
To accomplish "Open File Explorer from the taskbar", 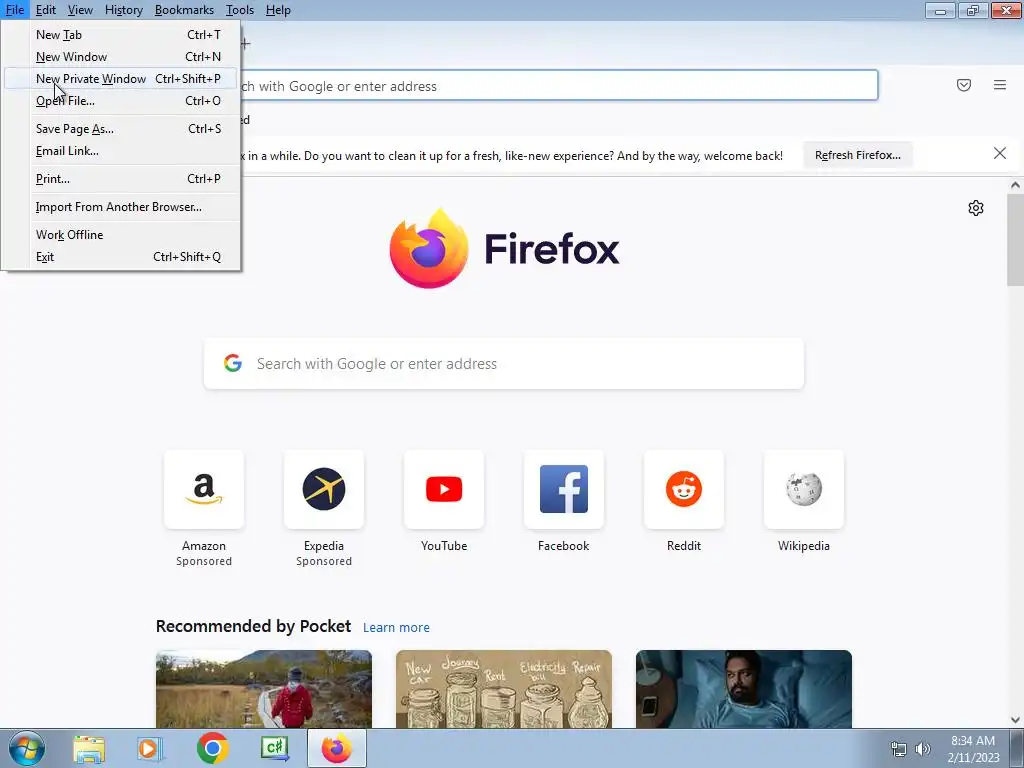I will [x=89, y=748].
